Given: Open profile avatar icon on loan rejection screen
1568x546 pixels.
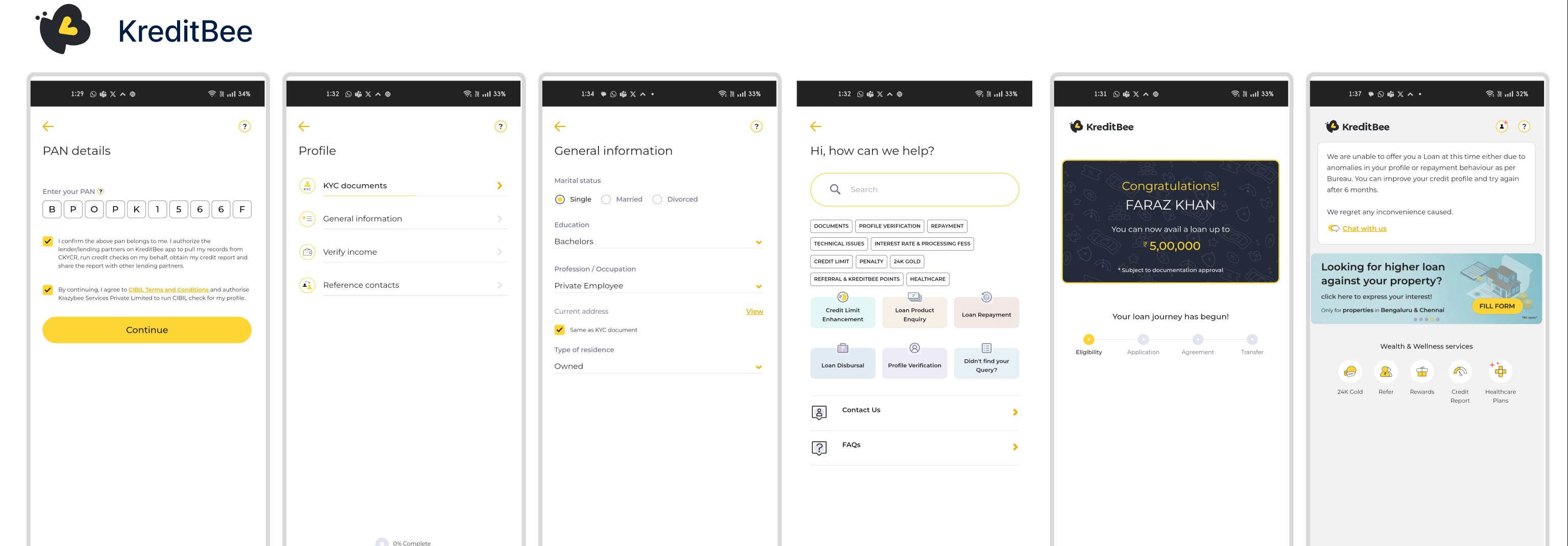Looking at the screenshot, I should click(x=1502, y=127).
